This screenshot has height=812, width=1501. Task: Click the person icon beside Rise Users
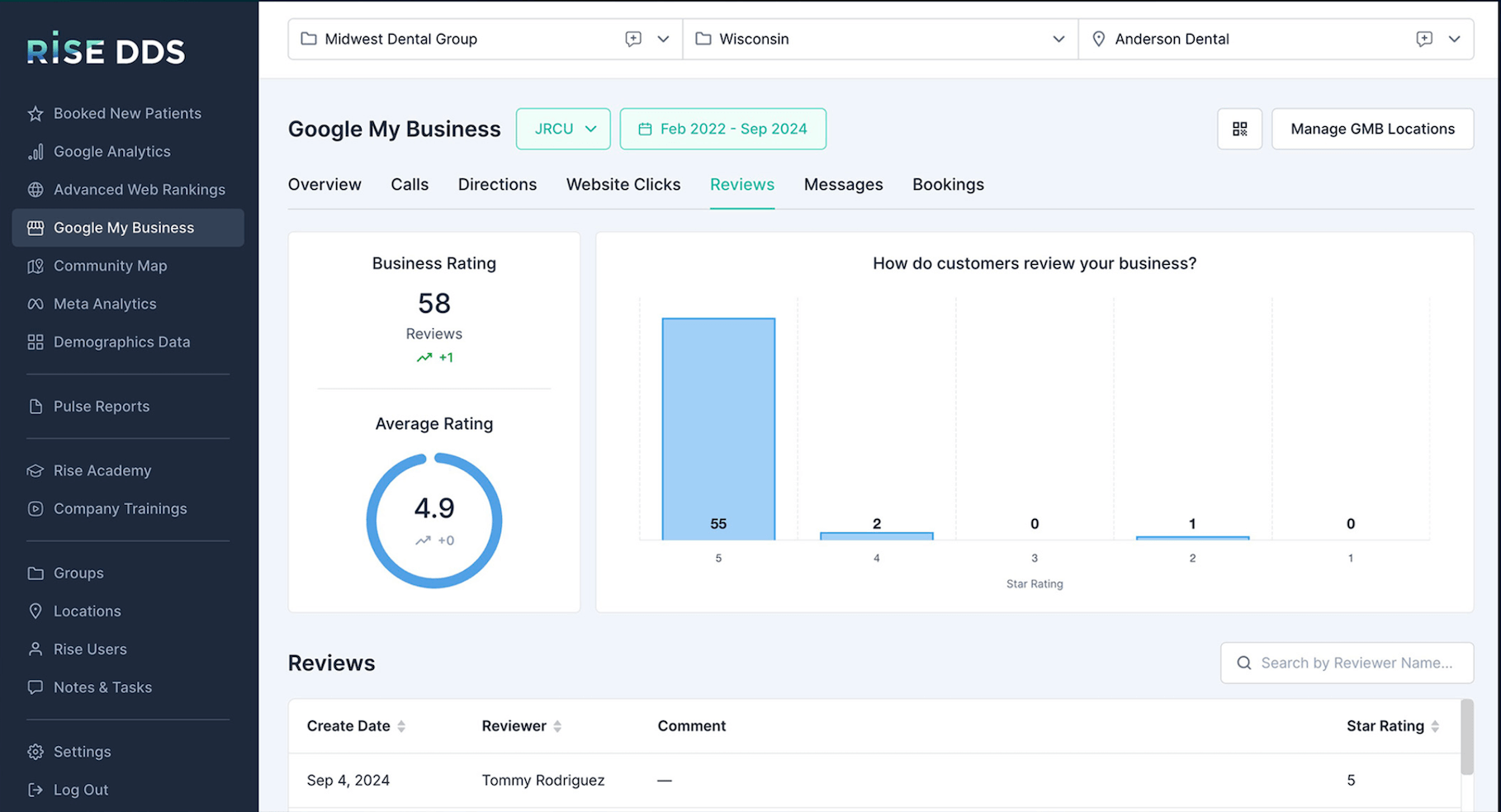(x=36, y=649)
